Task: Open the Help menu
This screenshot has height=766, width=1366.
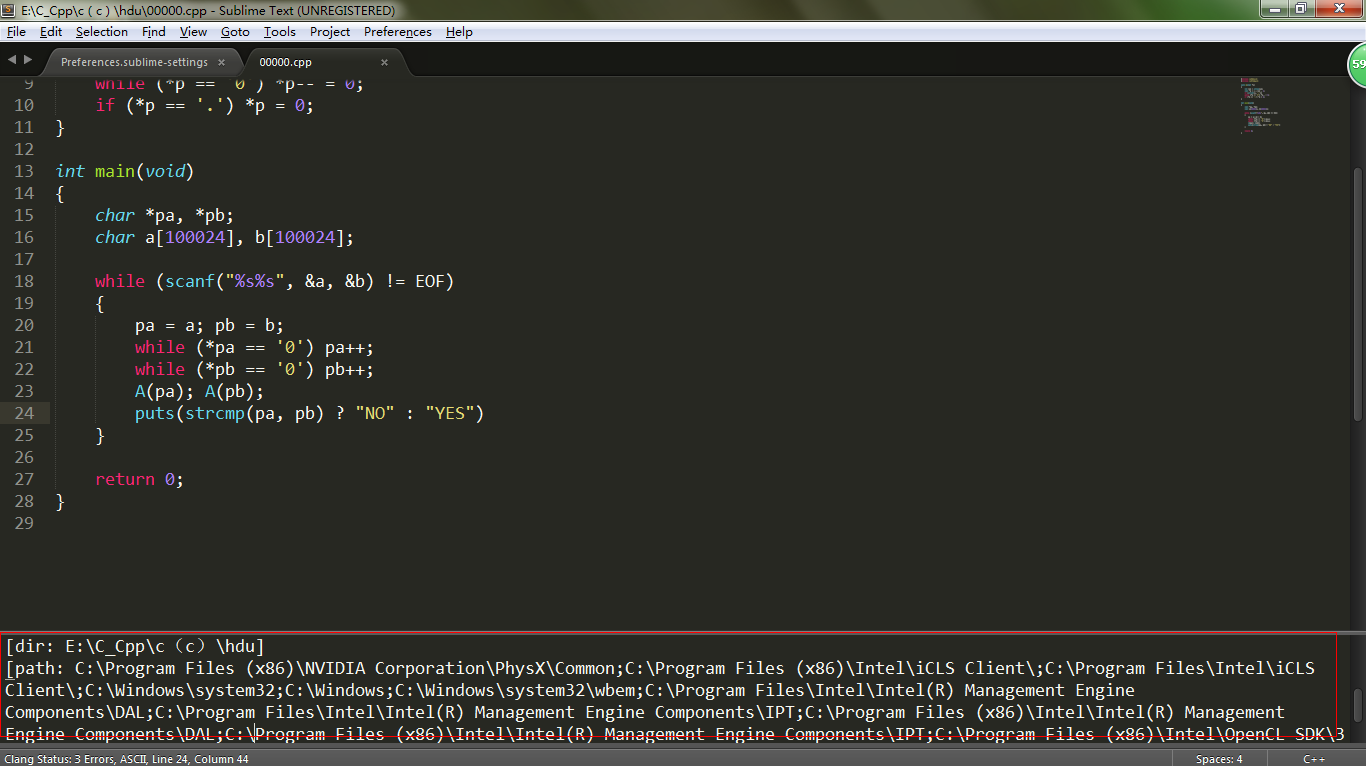Action: (x=459, y=32)
